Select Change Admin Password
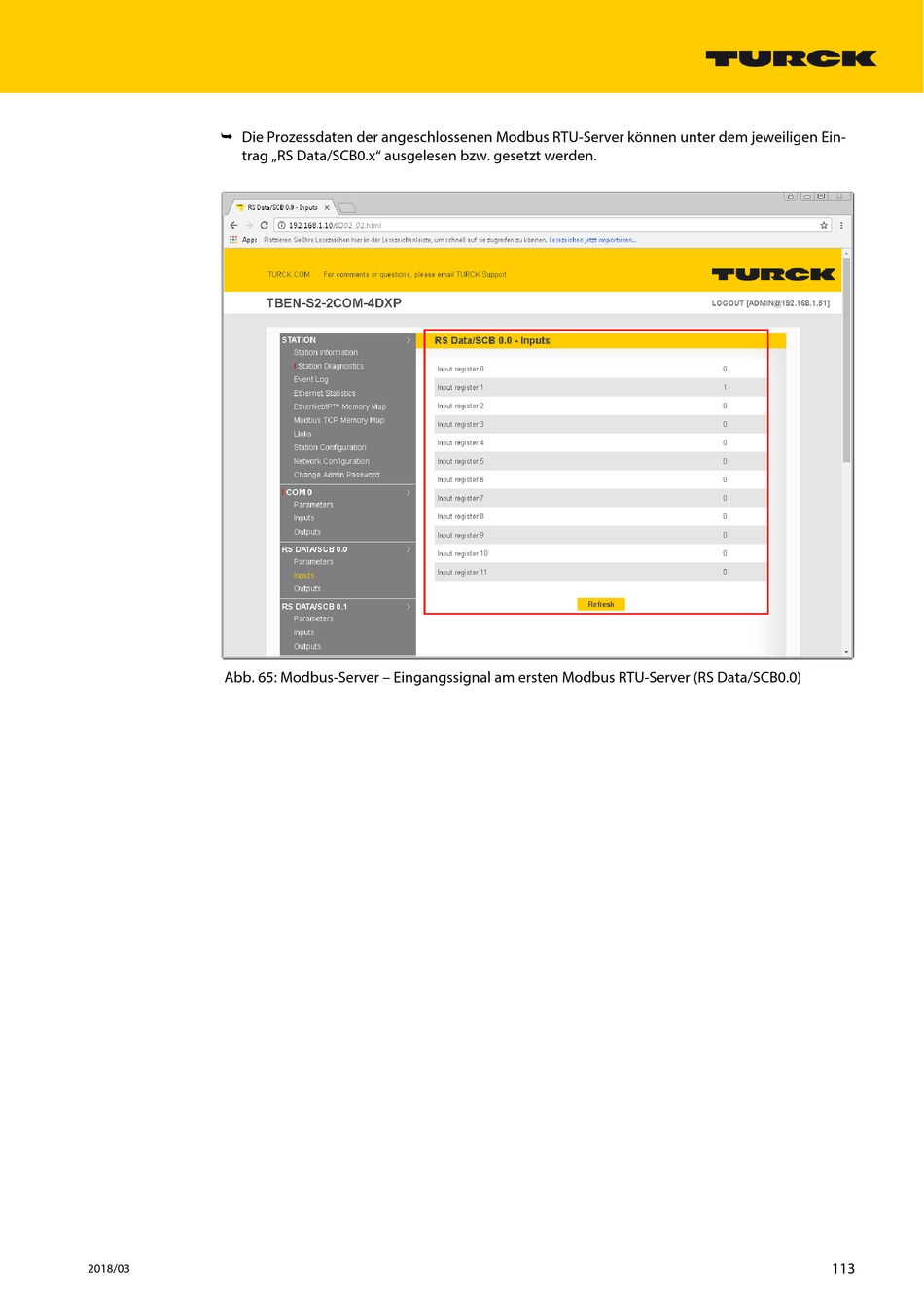Screen dimensions: 924x1306 (337, 476)
